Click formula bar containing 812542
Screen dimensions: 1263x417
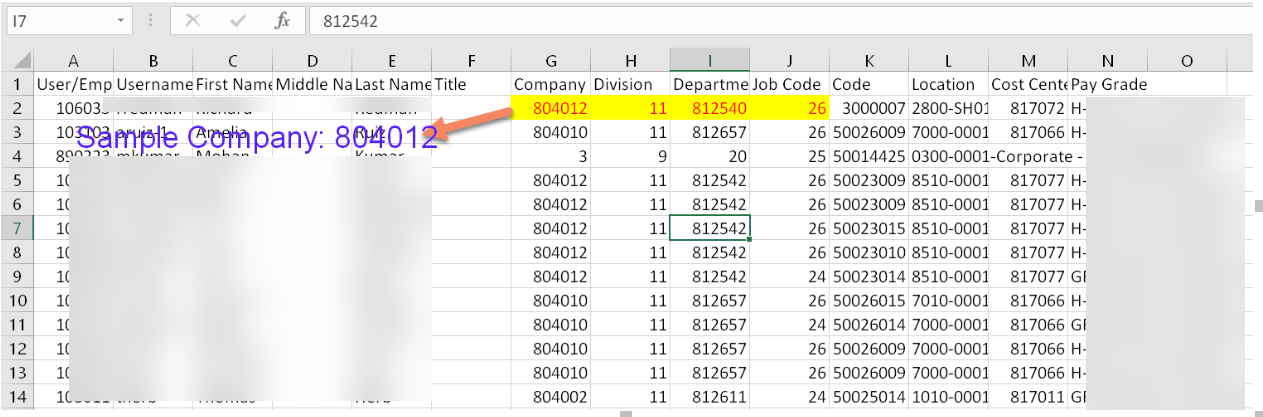coord(780,20)
